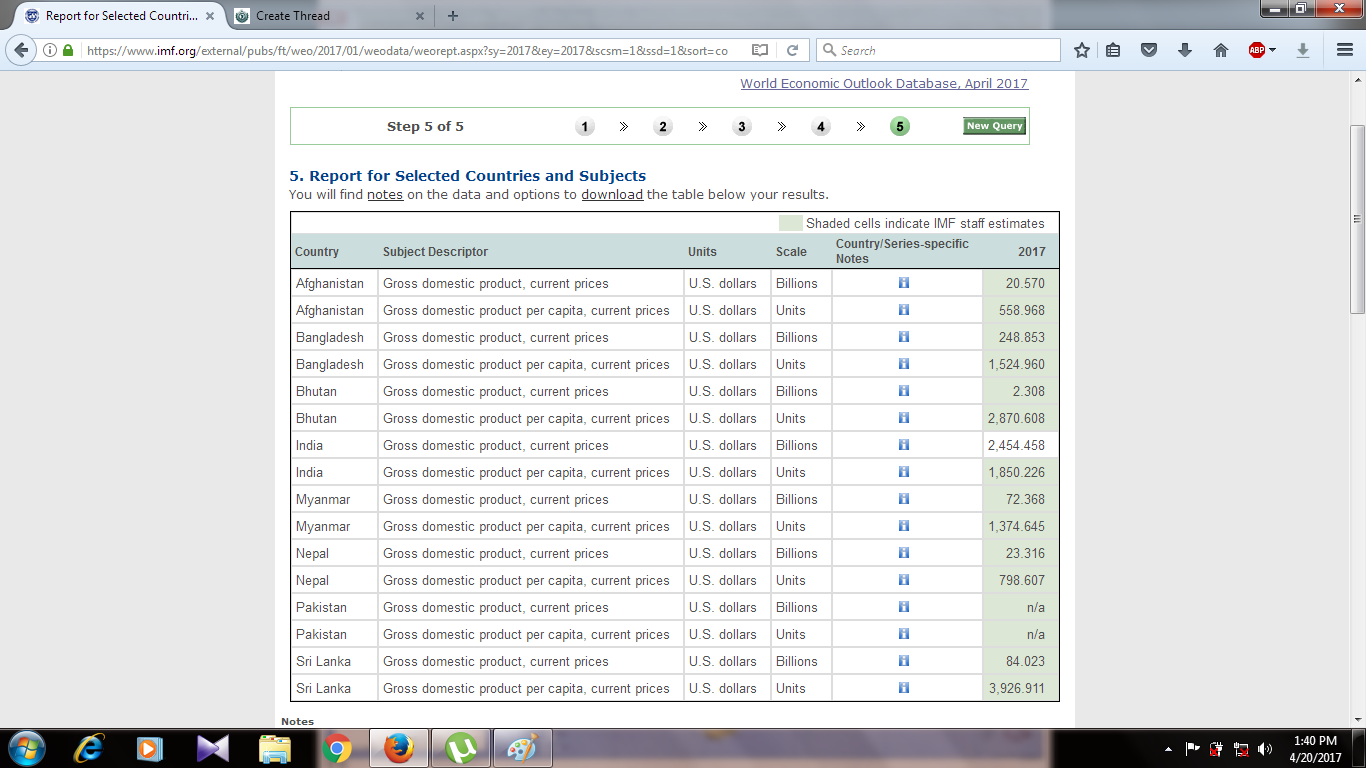Go back to the previous page
This screenshot has width=1366, height=768.
22,50
